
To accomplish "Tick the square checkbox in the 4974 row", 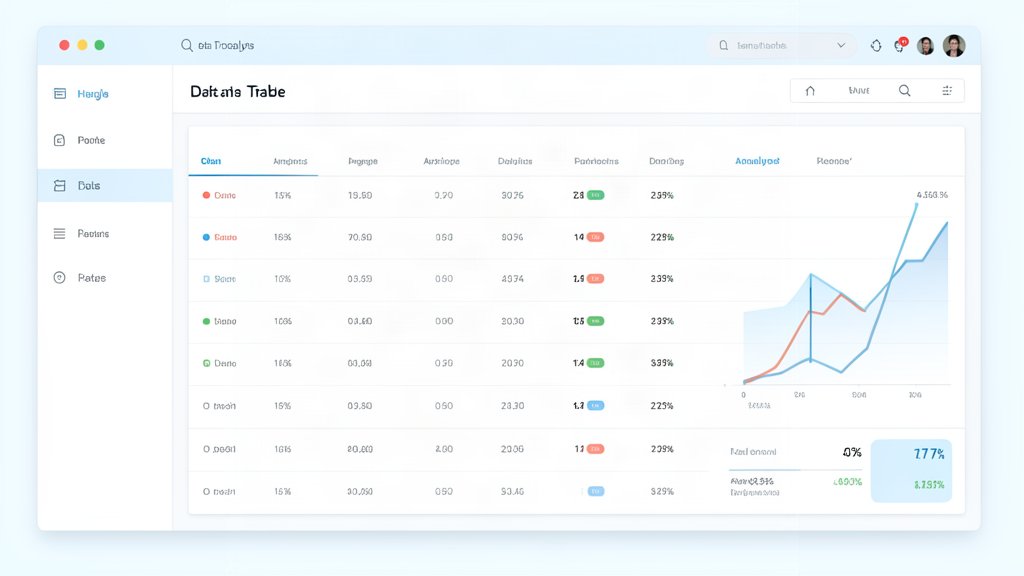I will [206, 279].
